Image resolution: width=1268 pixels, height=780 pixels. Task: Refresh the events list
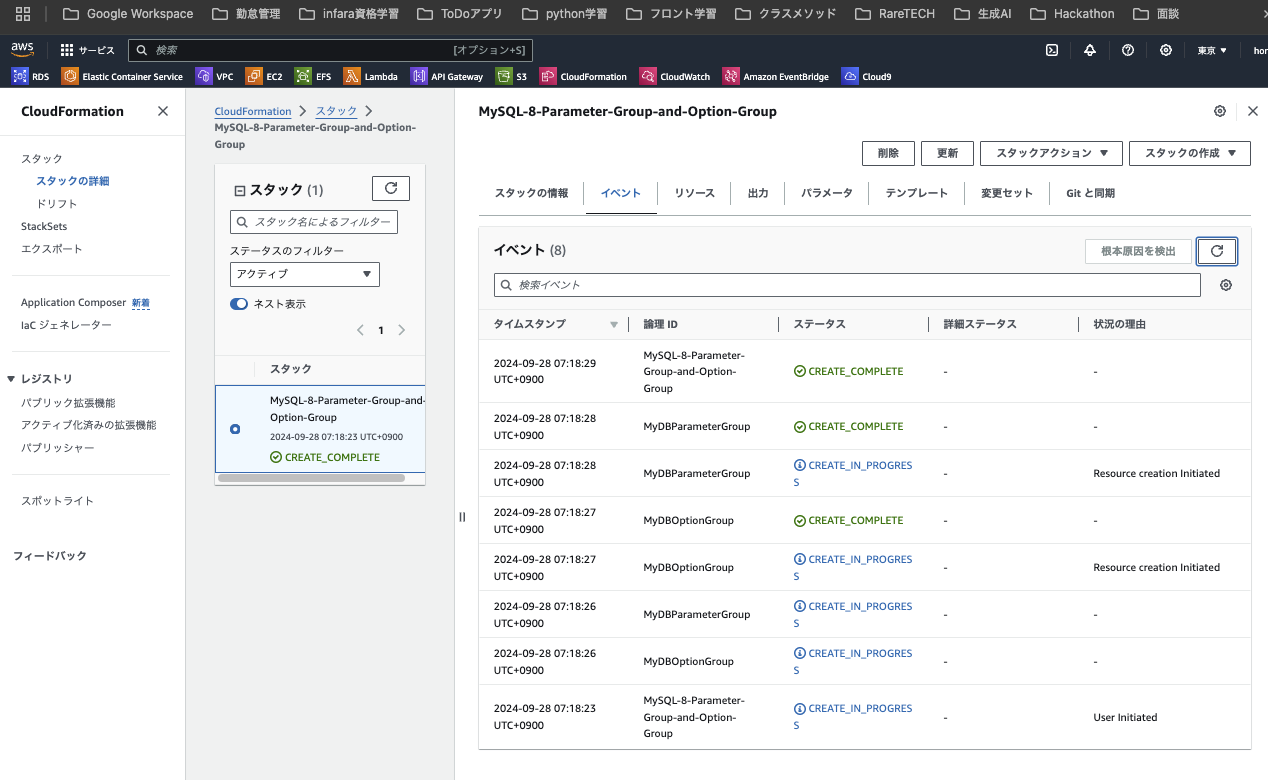coord(1216,251)
